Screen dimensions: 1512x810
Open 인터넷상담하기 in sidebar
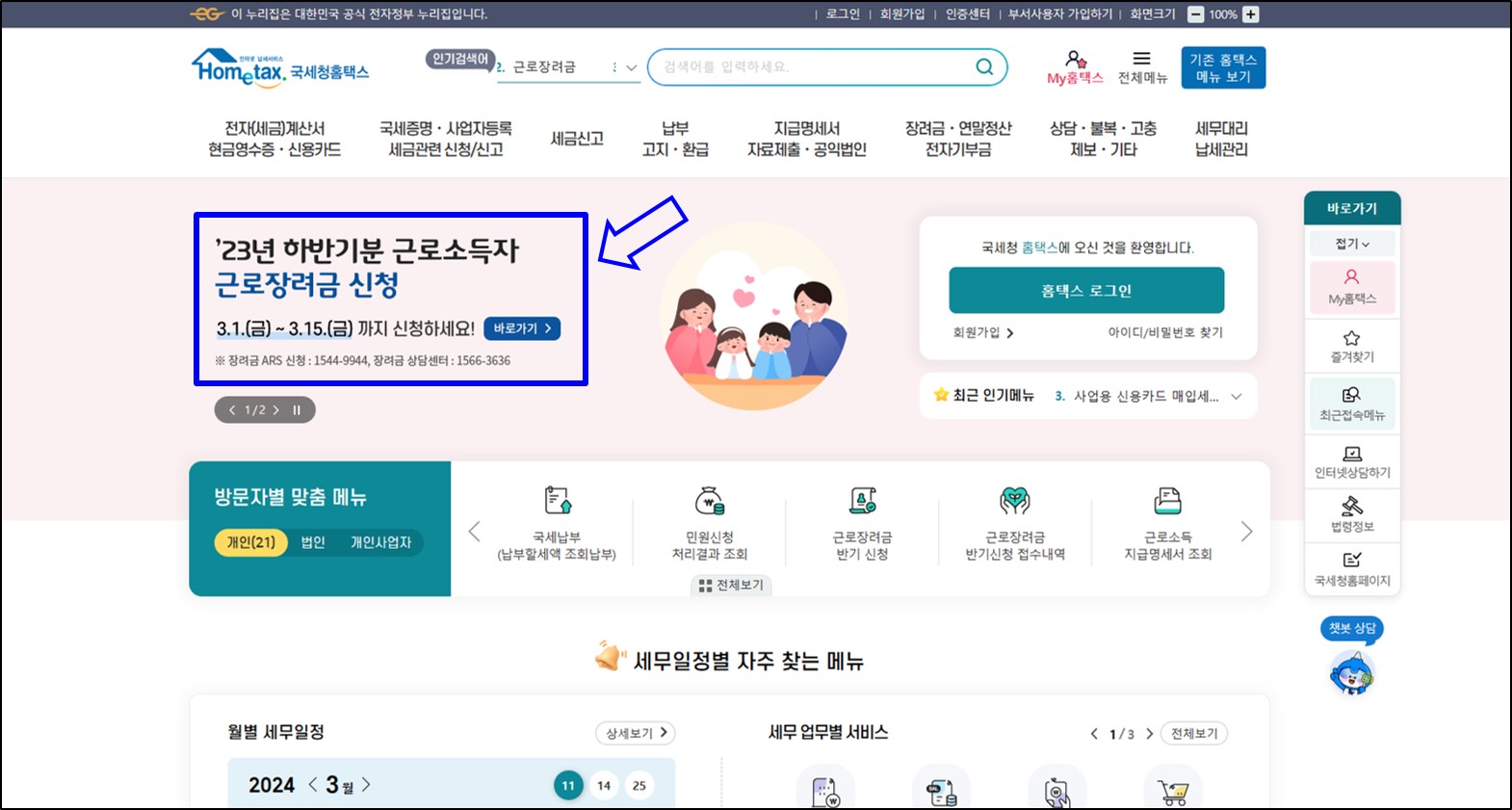coord(1352,462)
